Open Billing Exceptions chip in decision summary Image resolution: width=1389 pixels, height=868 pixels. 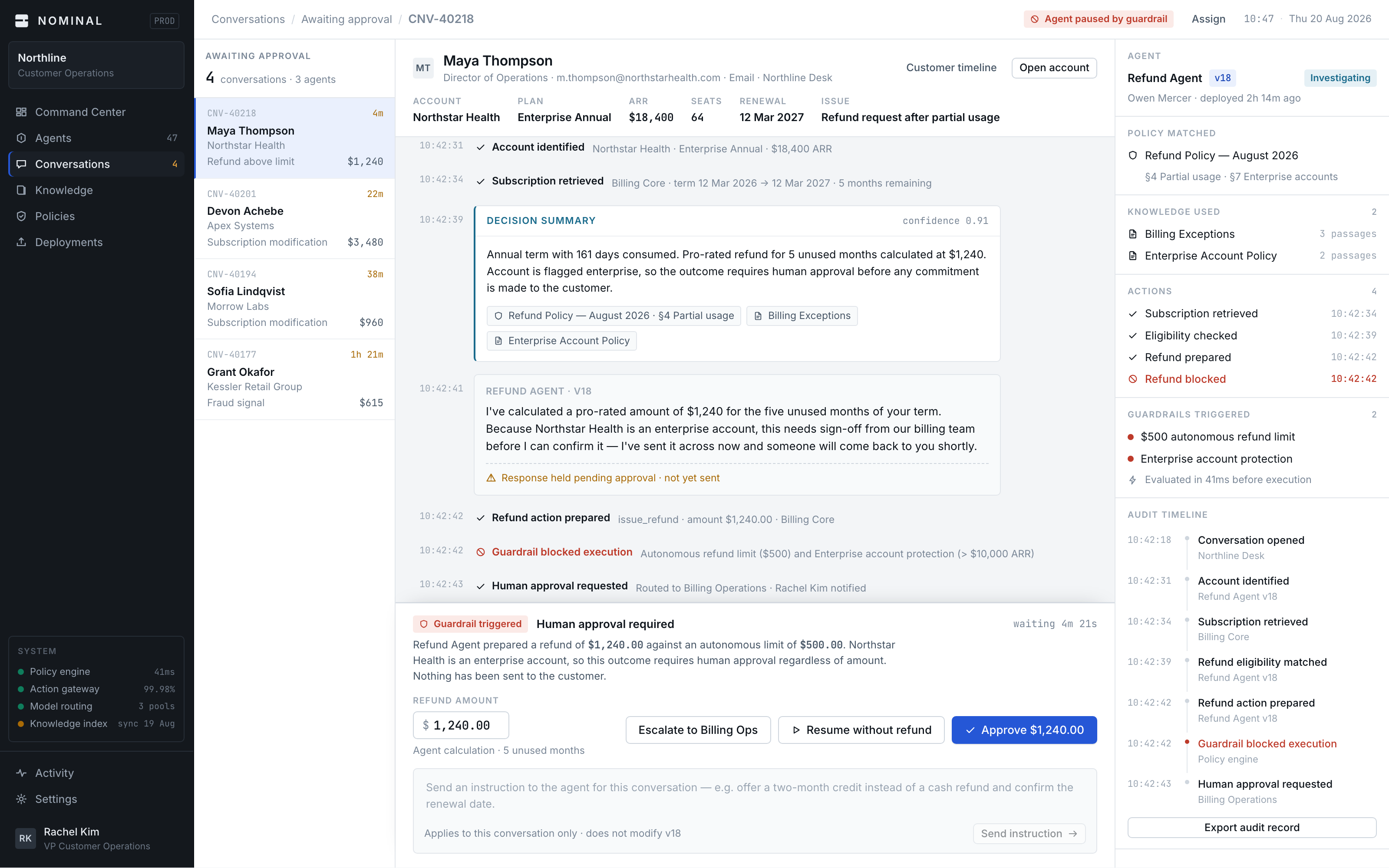click(x=802, y=316)
